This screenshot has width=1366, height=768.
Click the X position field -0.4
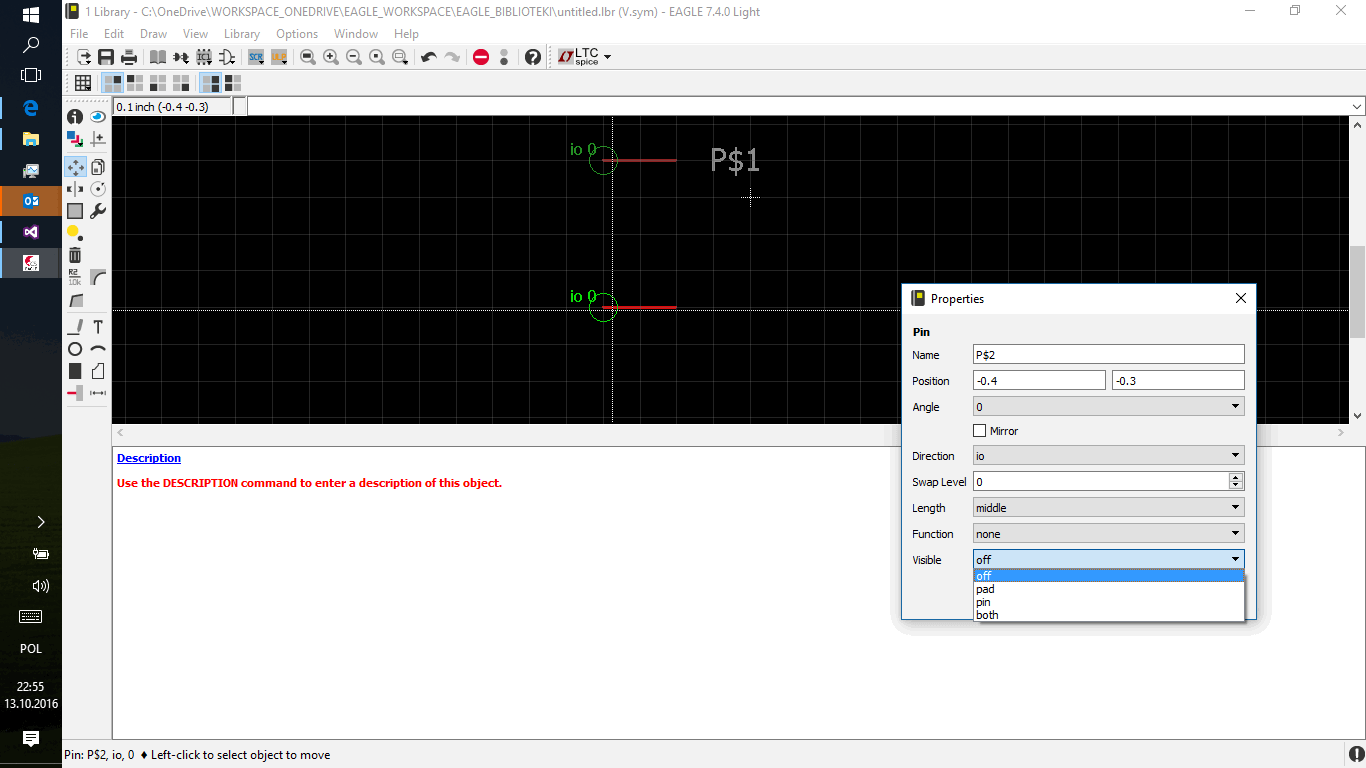[1039, 381]
